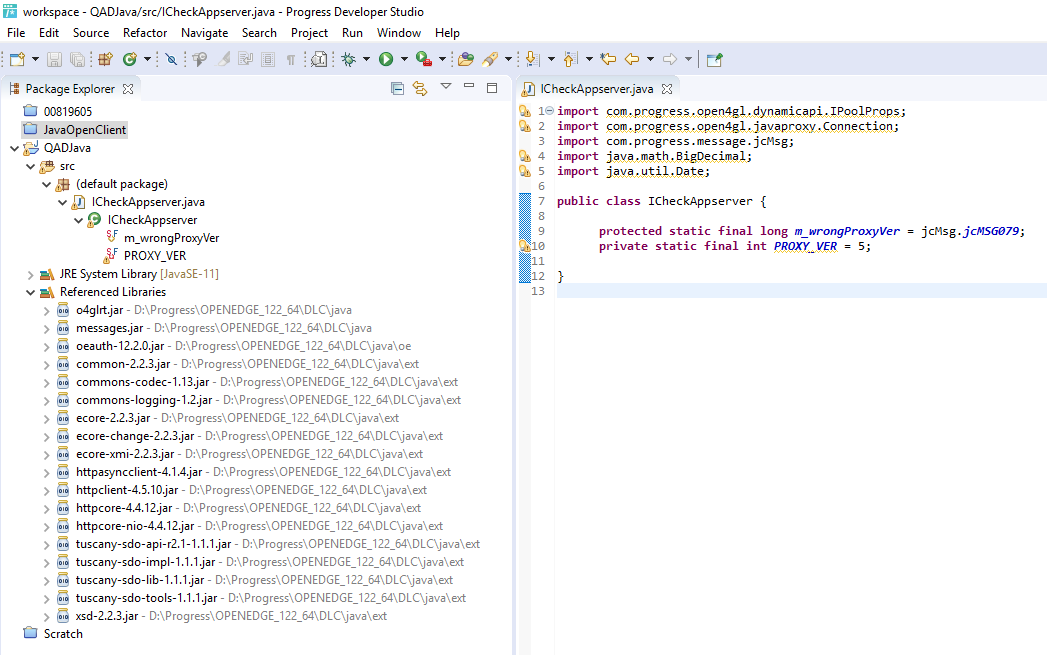Collapse the ICheckAppserver class node
This screenshot has width=1047, height=655.
tap(78, 220)
